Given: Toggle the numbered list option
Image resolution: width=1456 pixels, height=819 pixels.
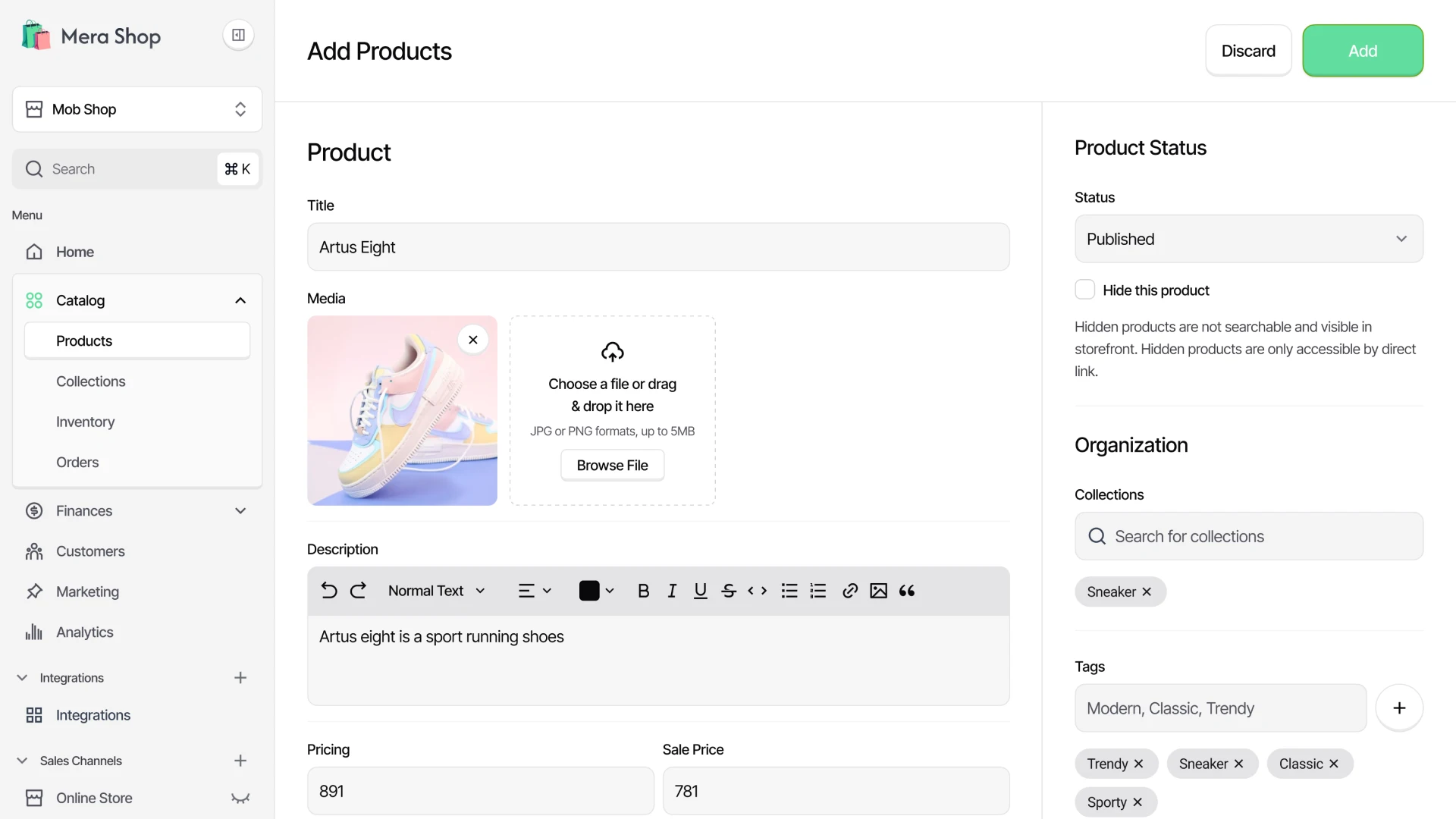Looking at the screenshot, I should pyautogui.click(x=817, y=590).
